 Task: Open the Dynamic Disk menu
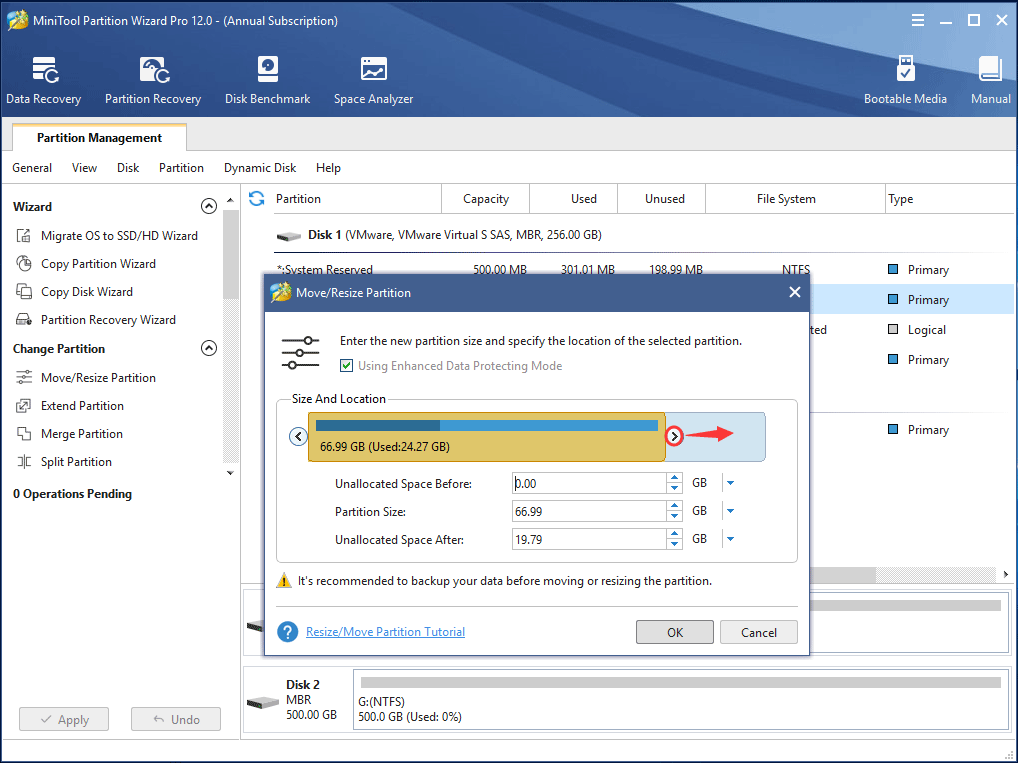[x=259, y=167]
